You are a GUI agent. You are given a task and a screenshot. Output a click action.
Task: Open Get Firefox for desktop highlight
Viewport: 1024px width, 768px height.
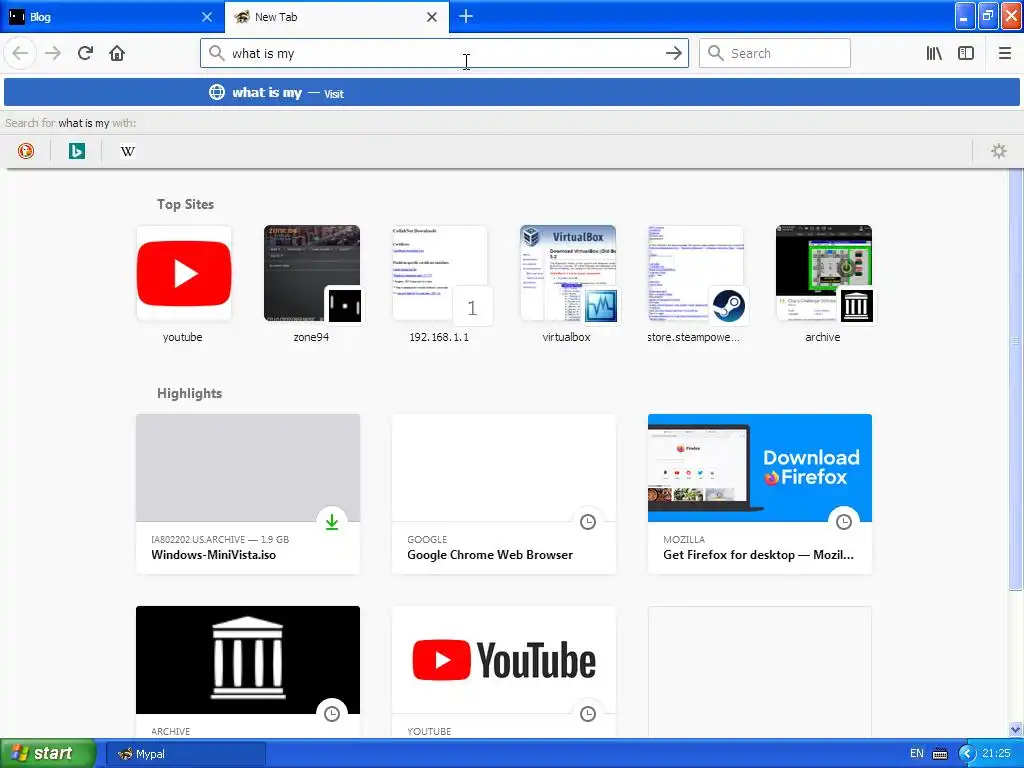pyautogui.click(x=760, y=494)
